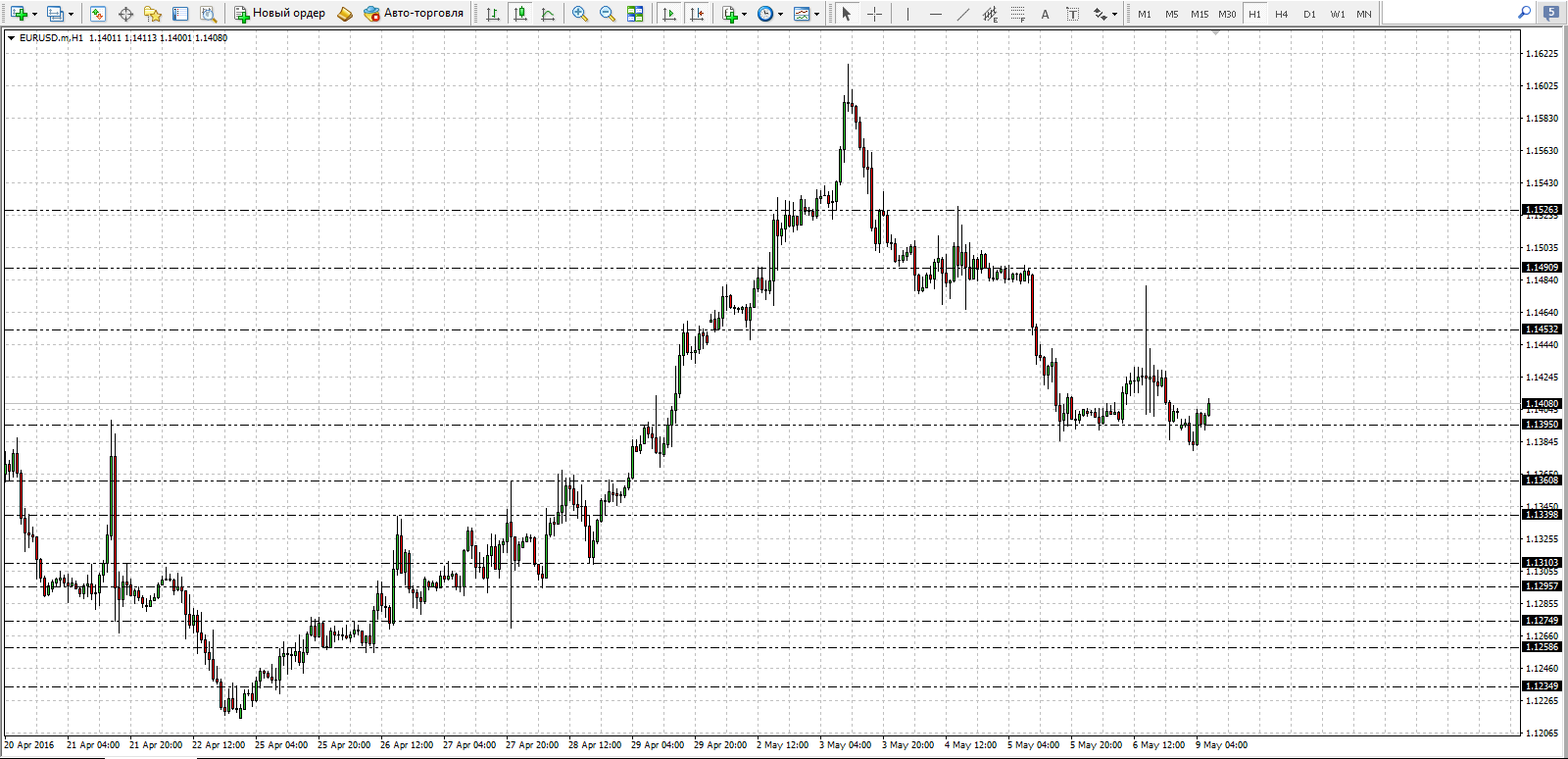Expand the New Chart dropdown arrow
Image resolution: width=1568 pixels, height=759 pixels.
pyautogui.click(x=34, y=14)
